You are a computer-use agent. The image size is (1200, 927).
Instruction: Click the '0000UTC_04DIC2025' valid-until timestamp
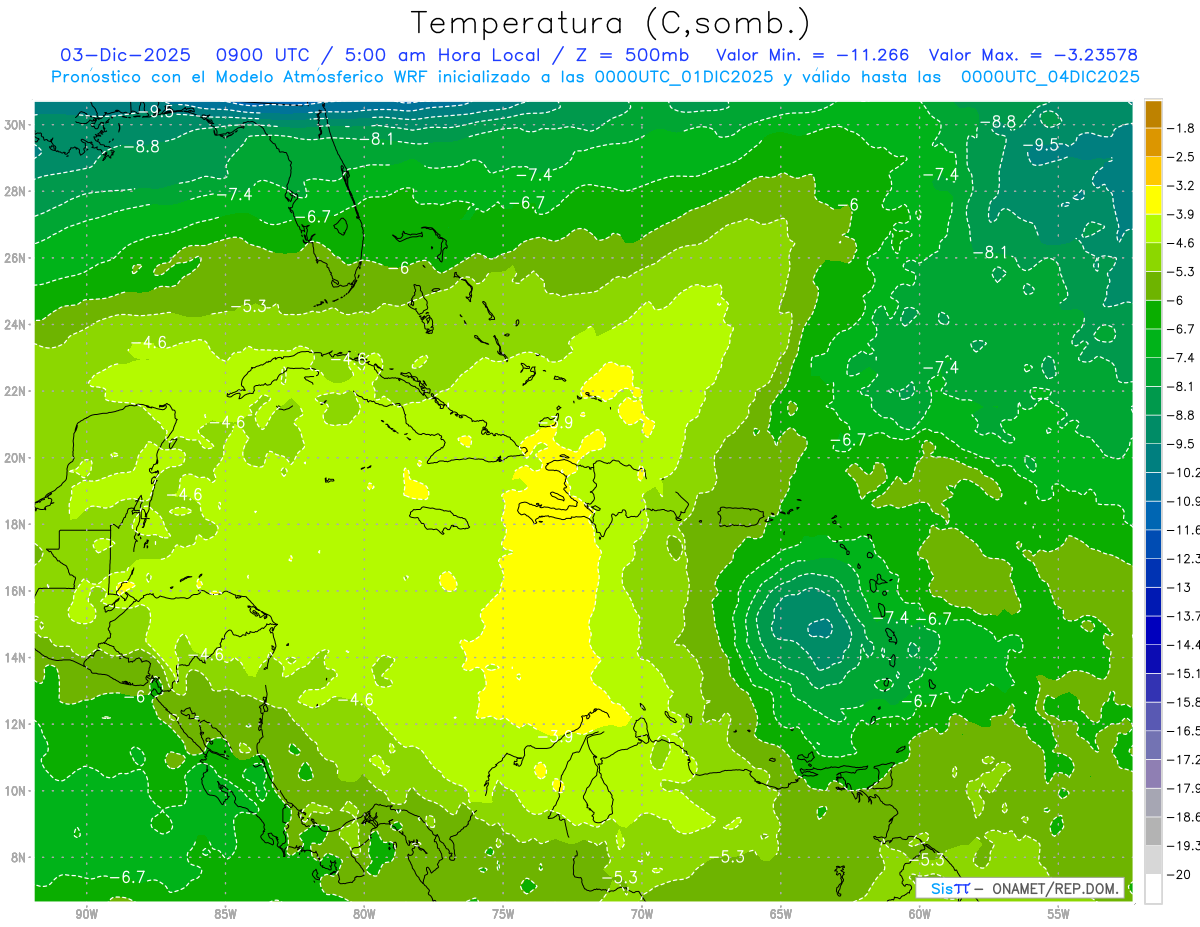[x=1050, y=77]
